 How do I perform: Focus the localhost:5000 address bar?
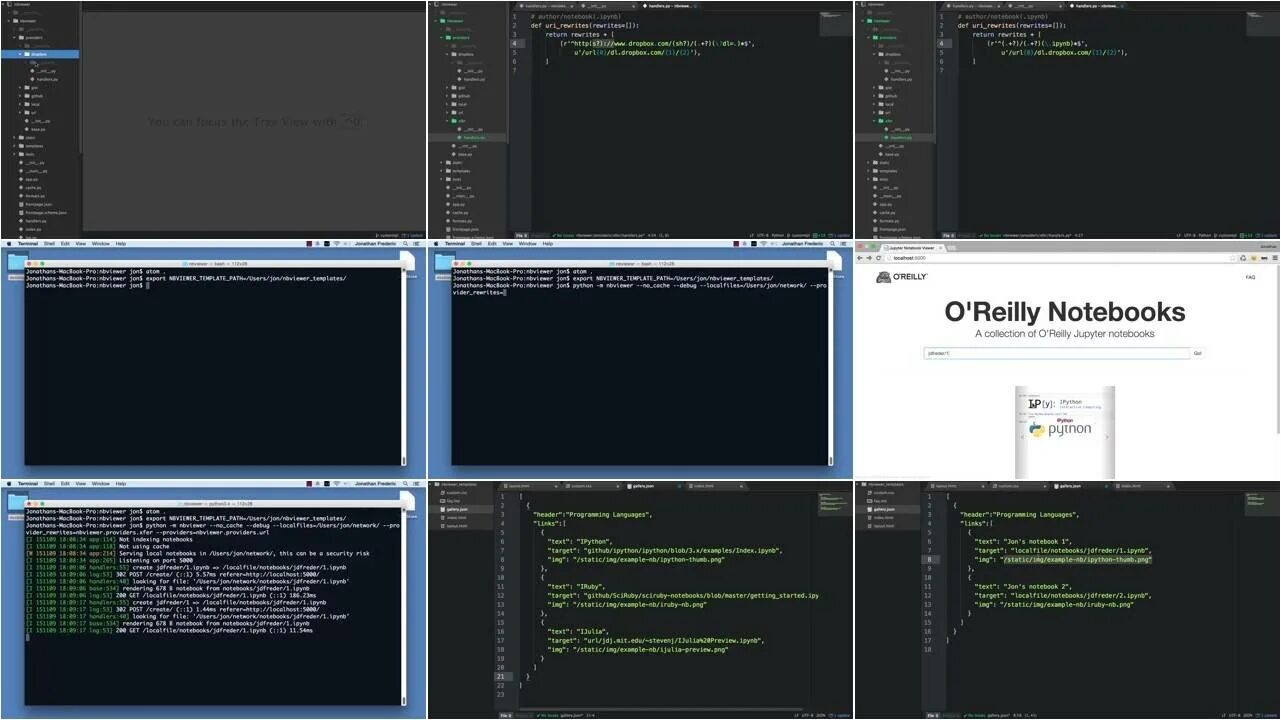click(x=1058, y=257)
